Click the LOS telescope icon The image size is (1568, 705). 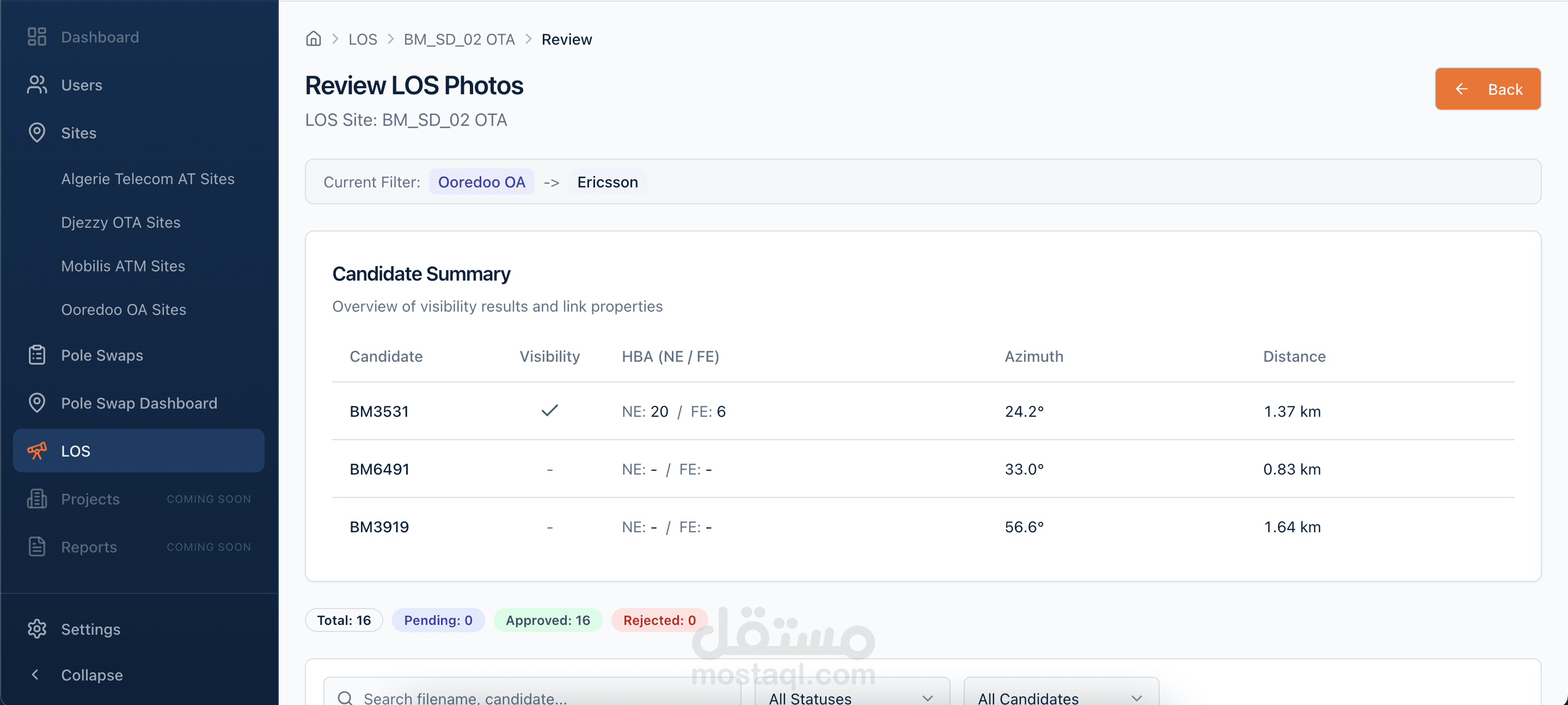pos(36,451)
